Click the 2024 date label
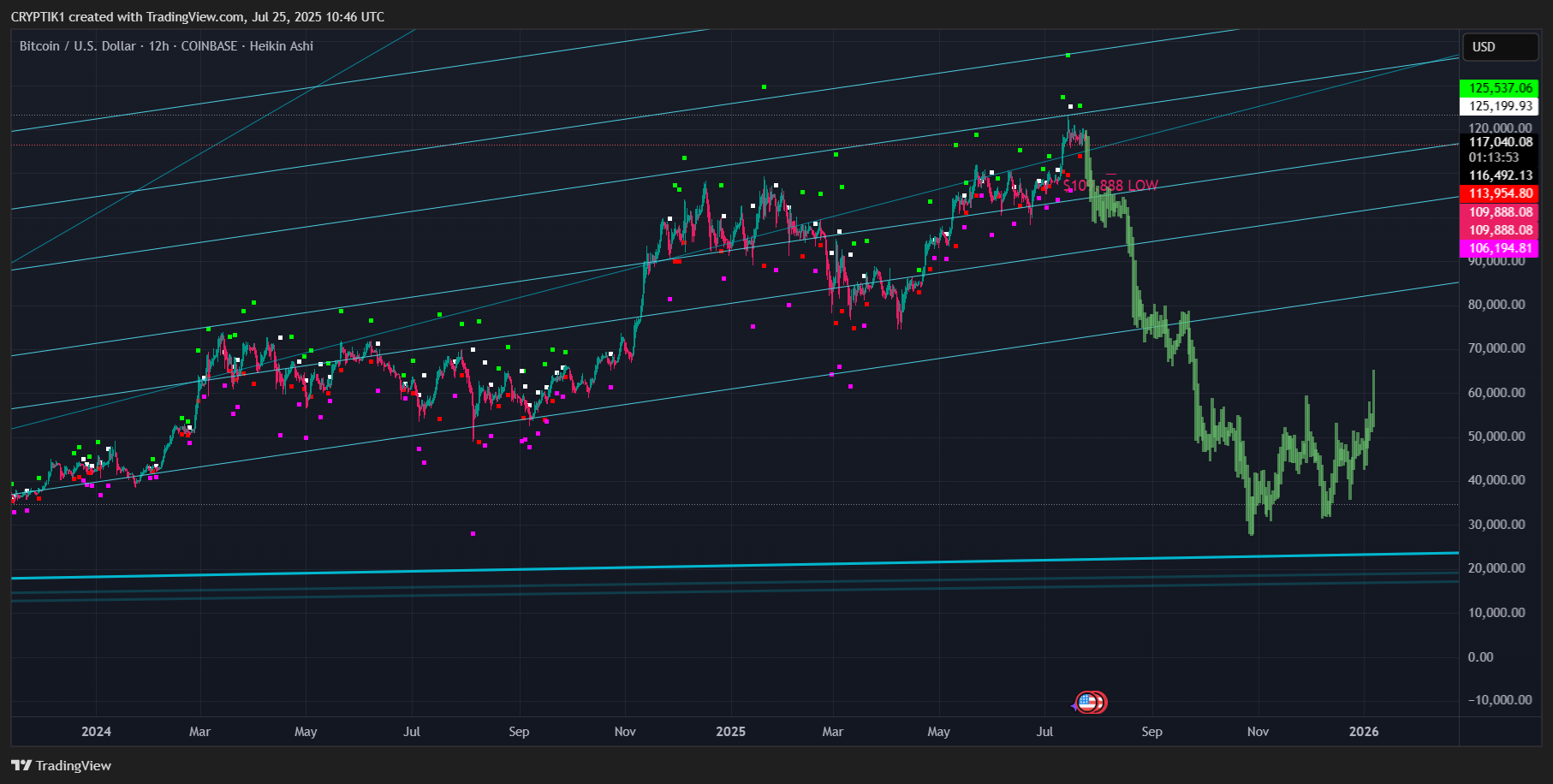Screen dimensions: 1553x784 [96, 731]
